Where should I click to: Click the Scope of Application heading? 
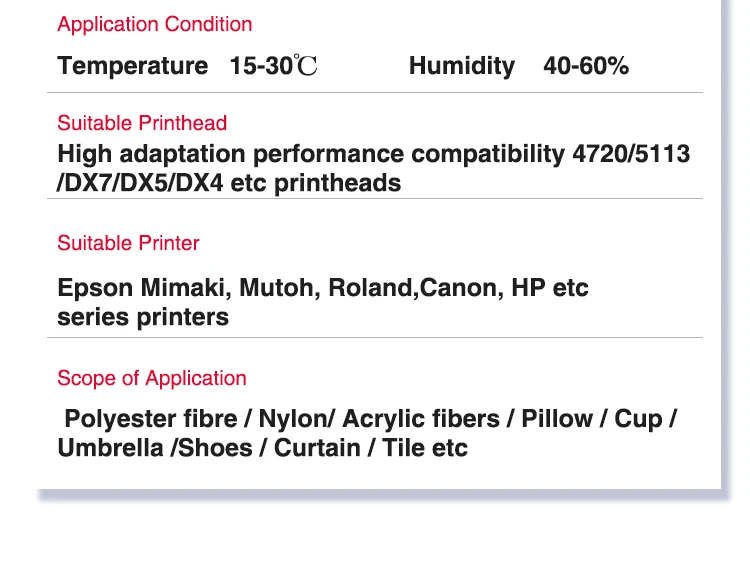tap(151, 378)
